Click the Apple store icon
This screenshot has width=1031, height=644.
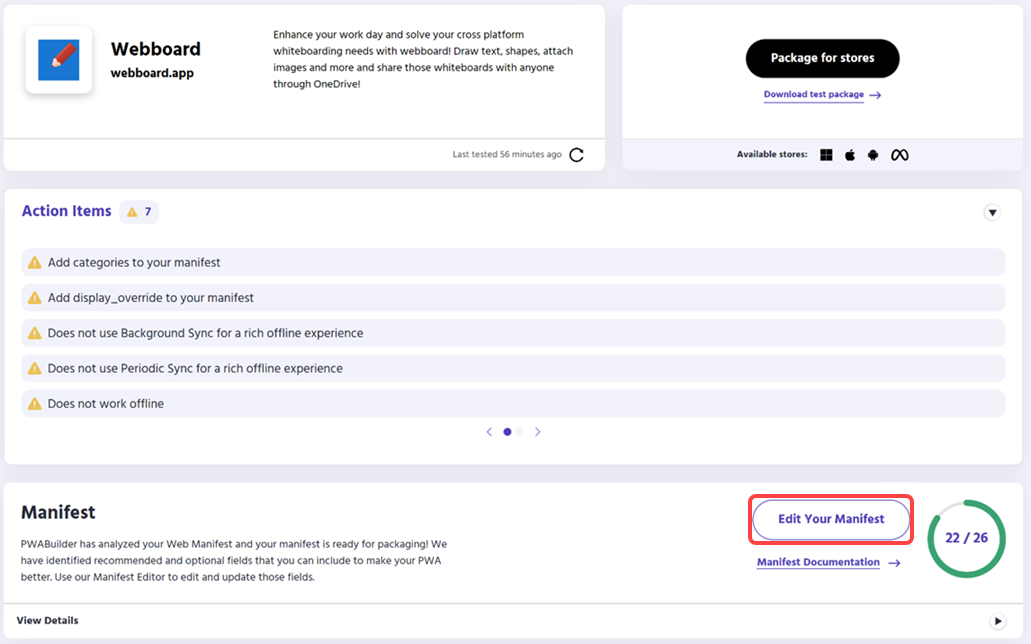(x=850, y=155)
